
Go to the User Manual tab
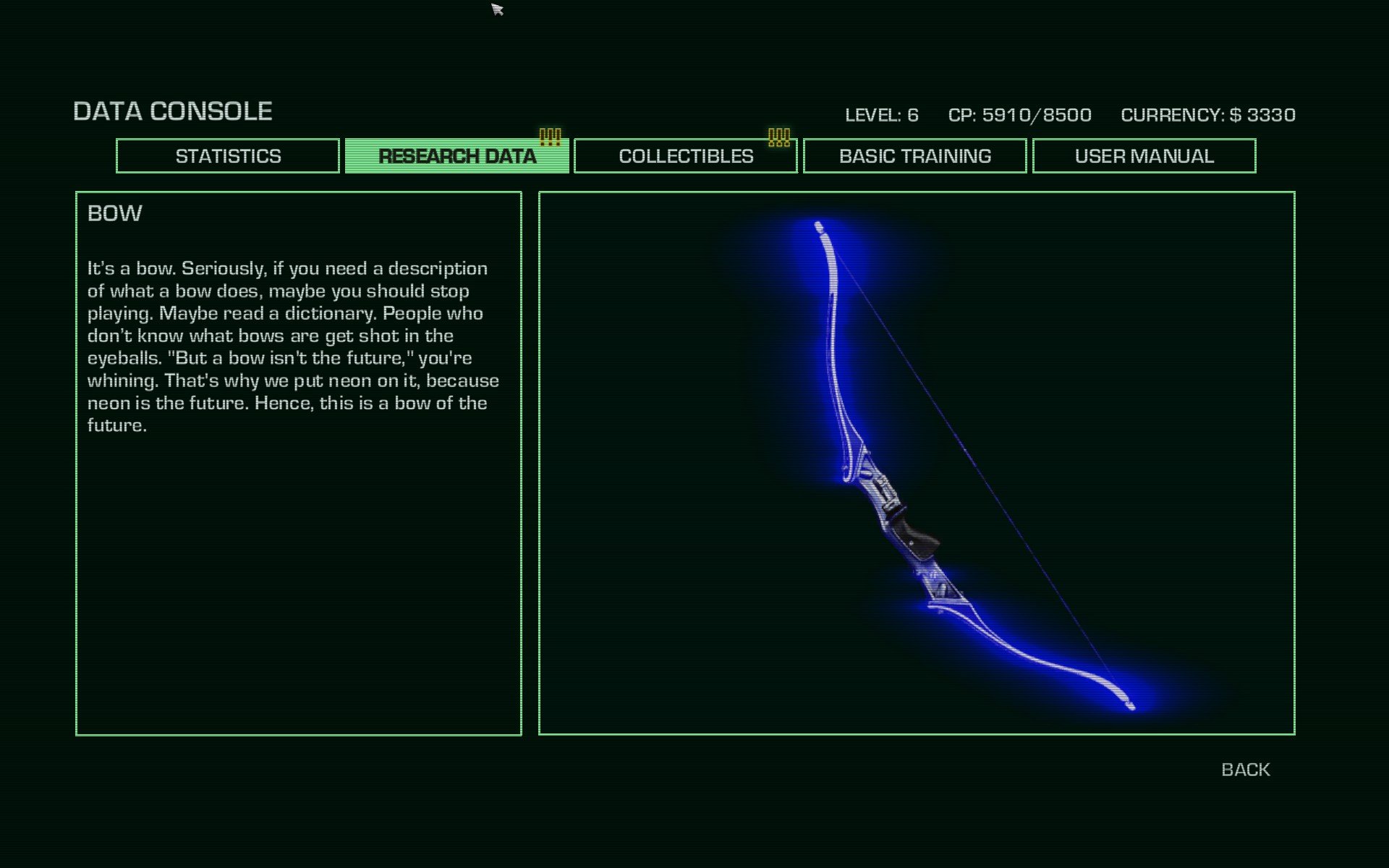pyautogui.click(x=1144, y=156)
